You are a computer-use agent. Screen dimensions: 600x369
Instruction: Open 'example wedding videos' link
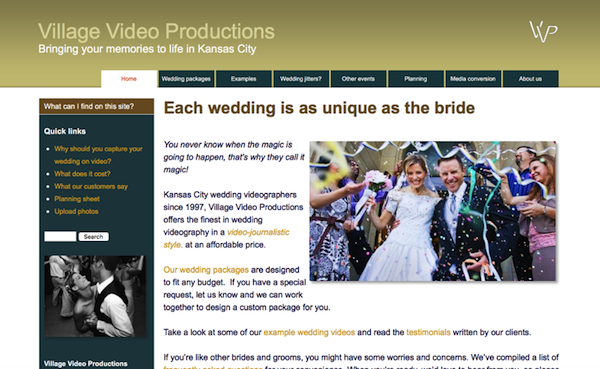[309, 332]
